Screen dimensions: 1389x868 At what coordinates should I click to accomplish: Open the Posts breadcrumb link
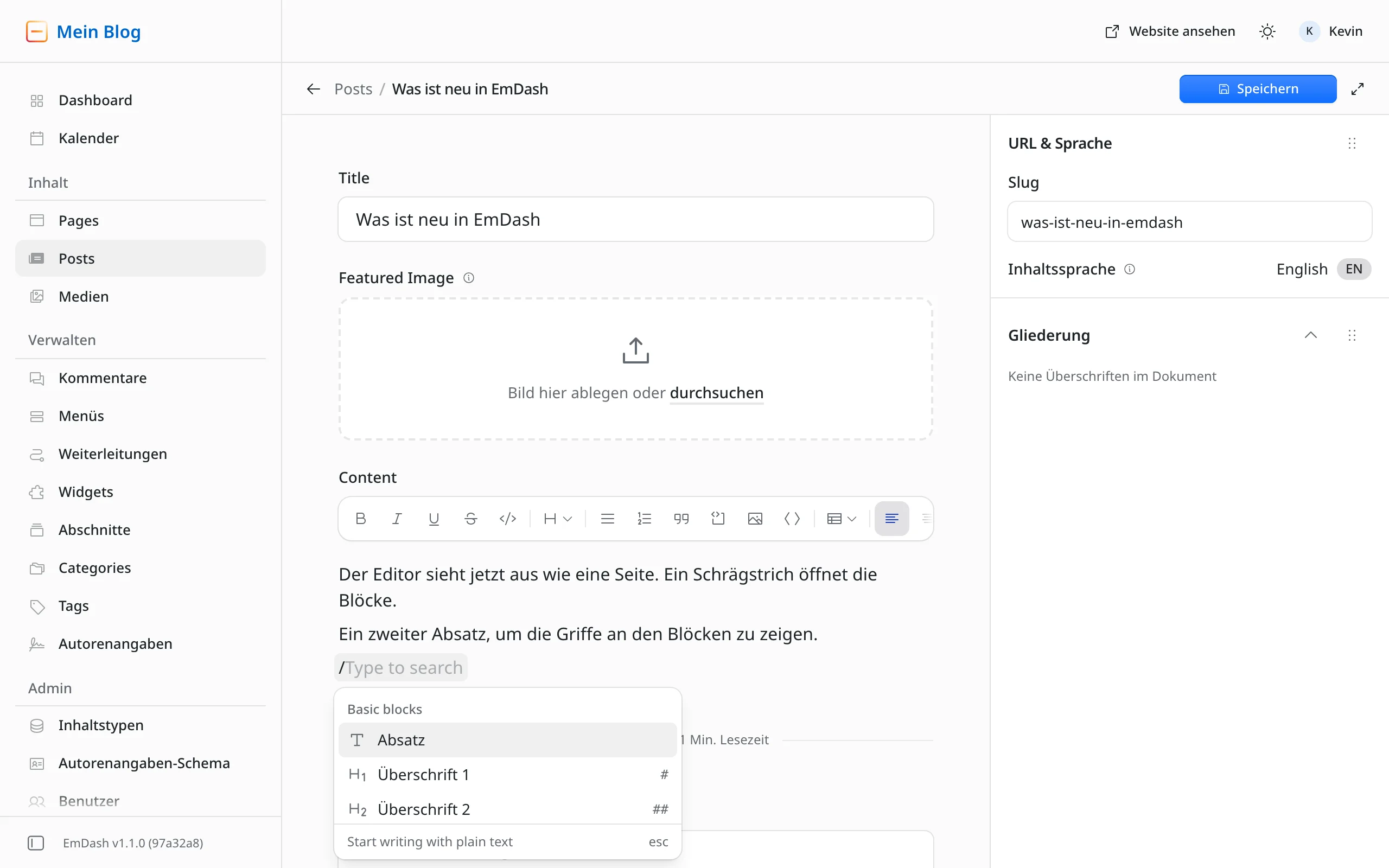353,89
